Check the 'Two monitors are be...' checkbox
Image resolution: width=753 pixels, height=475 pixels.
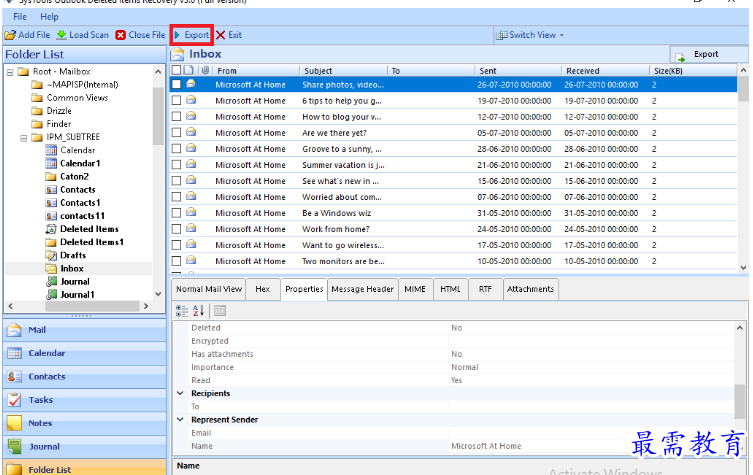(176, 261)
